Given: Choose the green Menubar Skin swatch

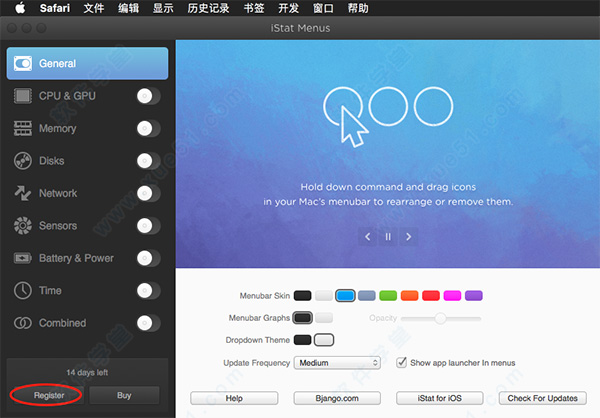Looking at the screenshot, I should point(388,296).
